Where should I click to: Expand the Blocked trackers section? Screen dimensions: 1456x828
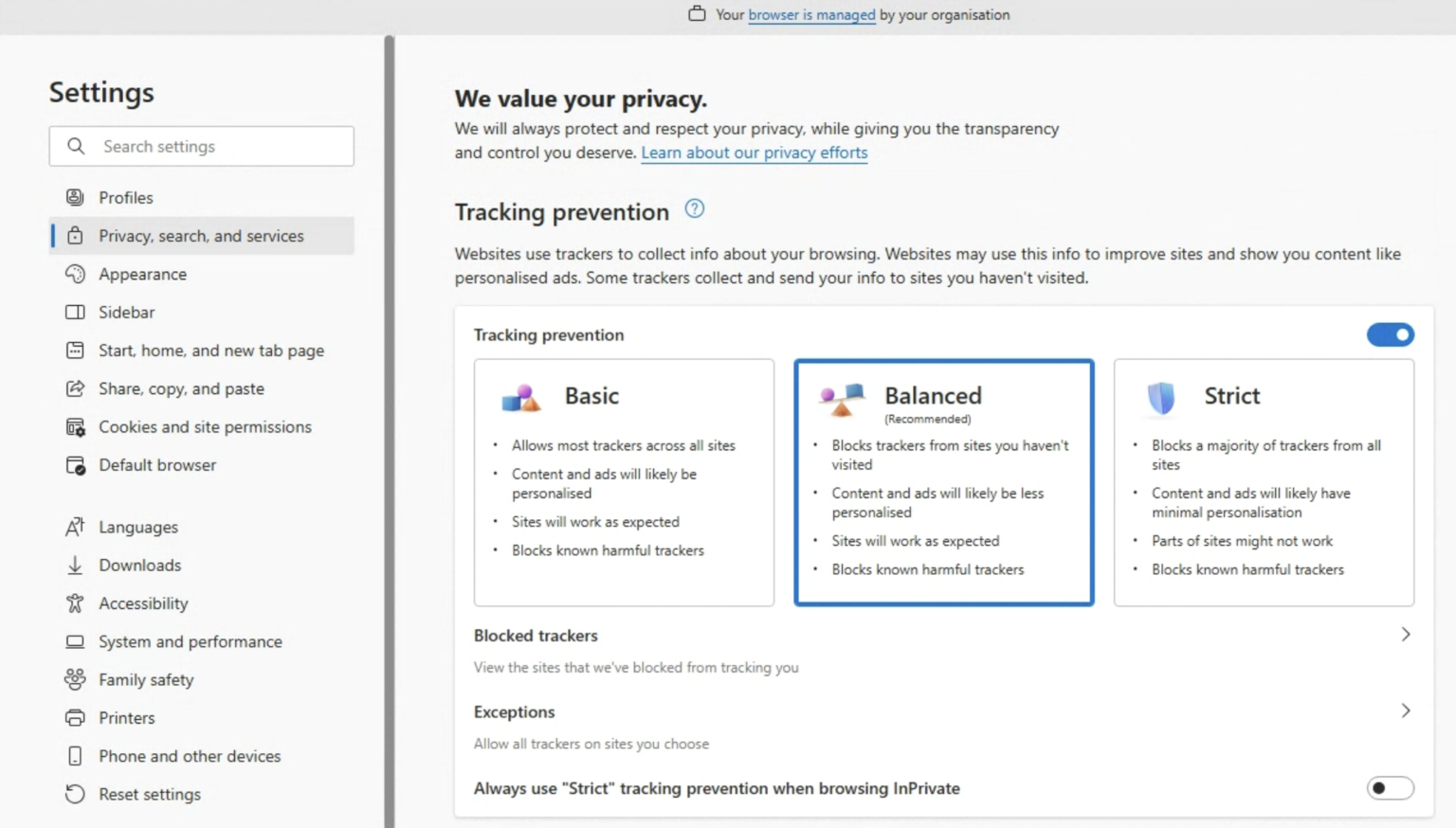[x=1406, y=635]
